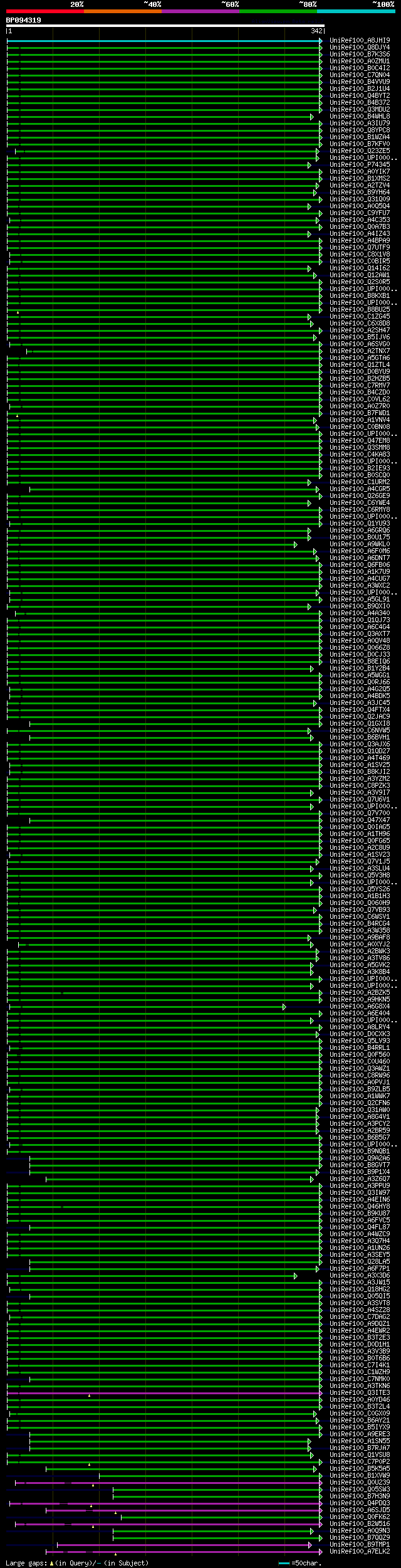
Task: Click the red 20% identity legend bar
Action: point(44,11)
